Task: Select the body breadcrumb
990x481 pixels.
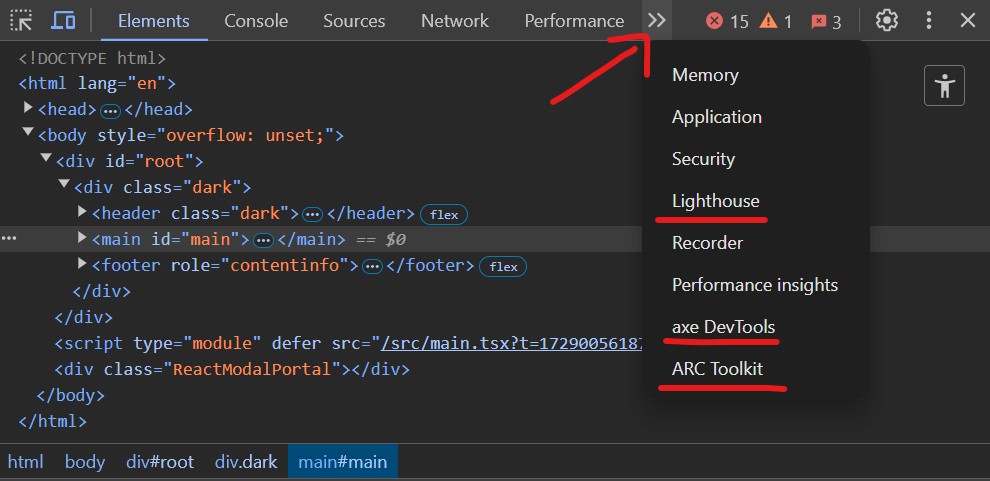Action: tap(85, 462)
